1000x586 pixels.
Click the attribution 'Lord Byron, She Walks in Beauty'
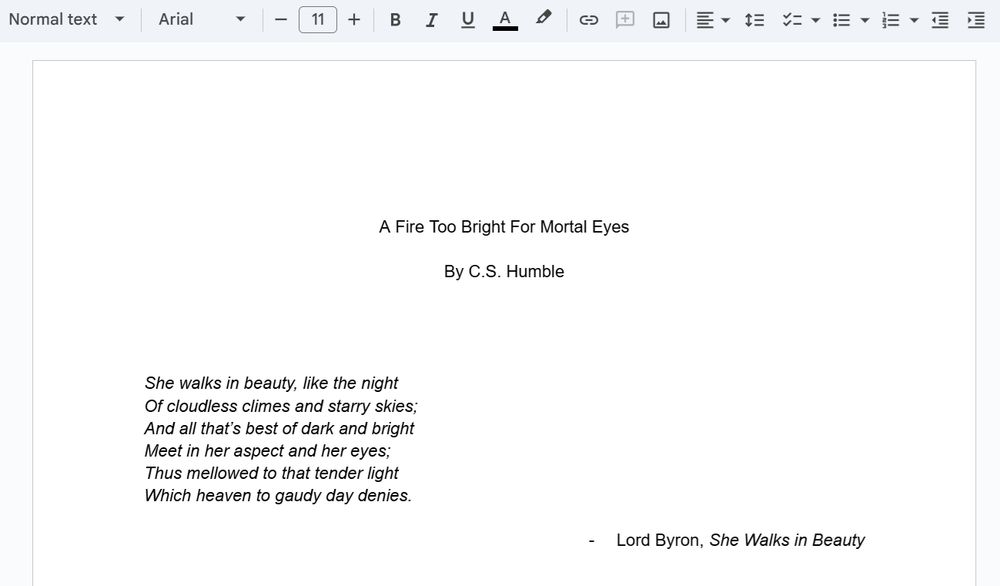pyautogui.click(x=740, y=540)
